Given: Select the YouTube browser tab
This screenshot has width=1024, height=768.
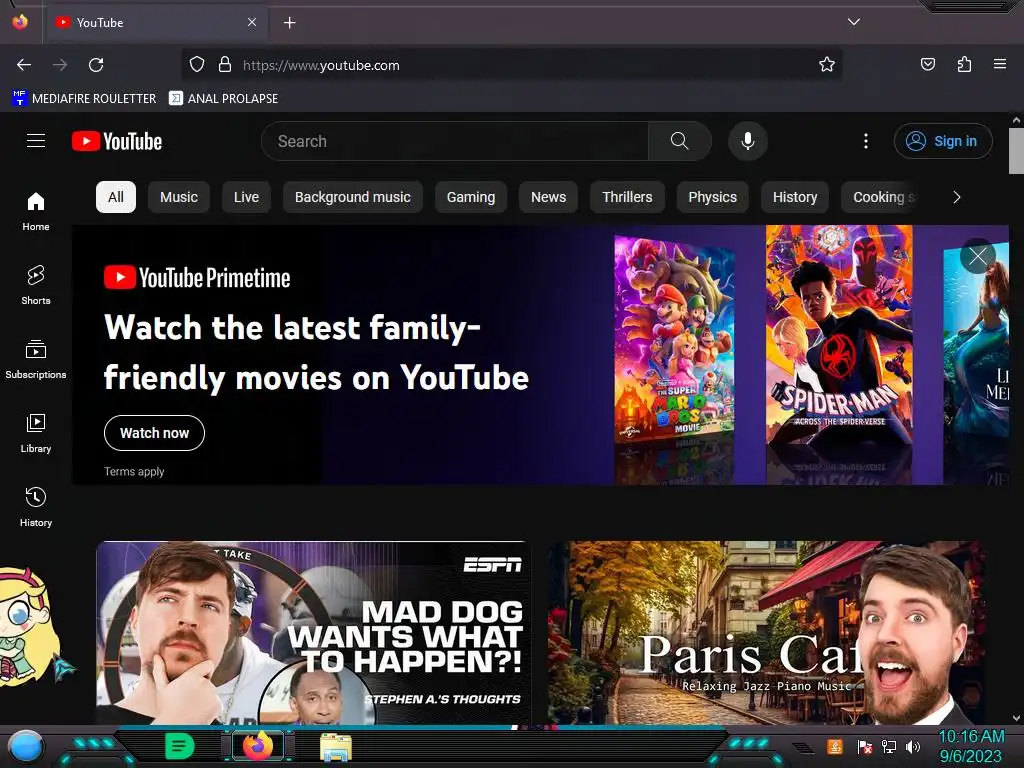Looking at the screenshot, I should (155, 22).
